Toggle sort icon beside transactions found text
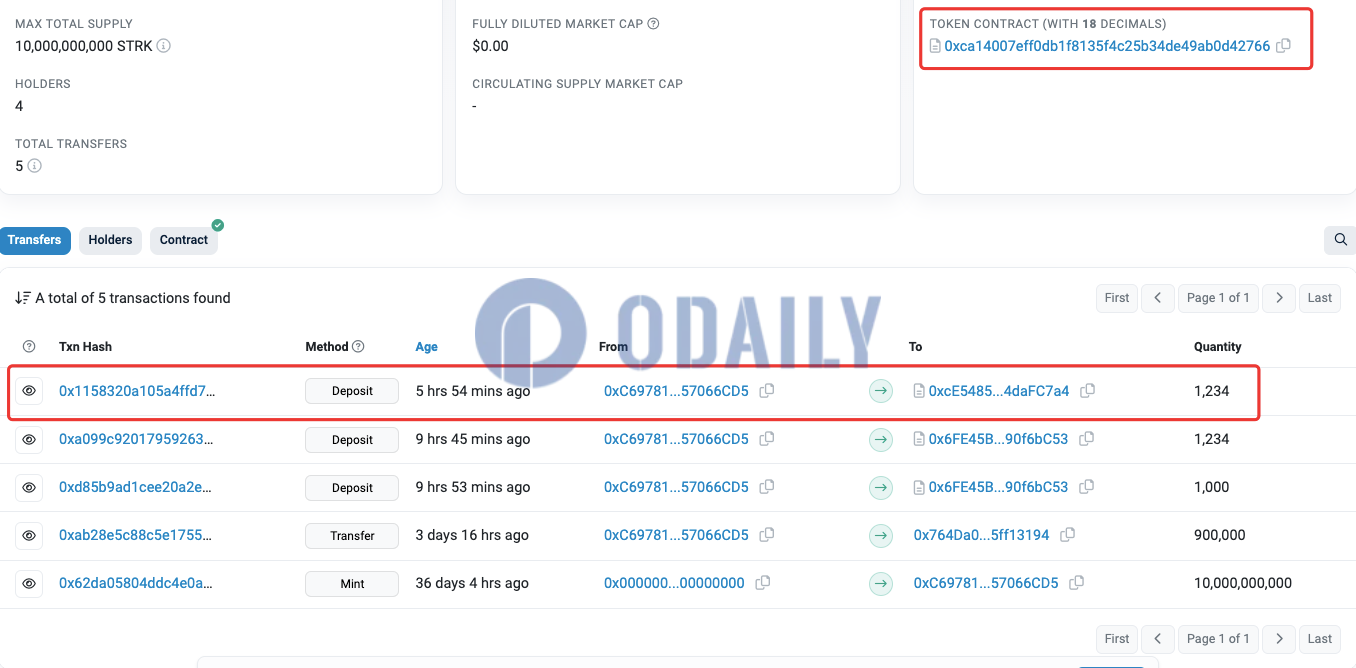The width and height of the screenshot is (1356, 668). [x=23, y=298]
